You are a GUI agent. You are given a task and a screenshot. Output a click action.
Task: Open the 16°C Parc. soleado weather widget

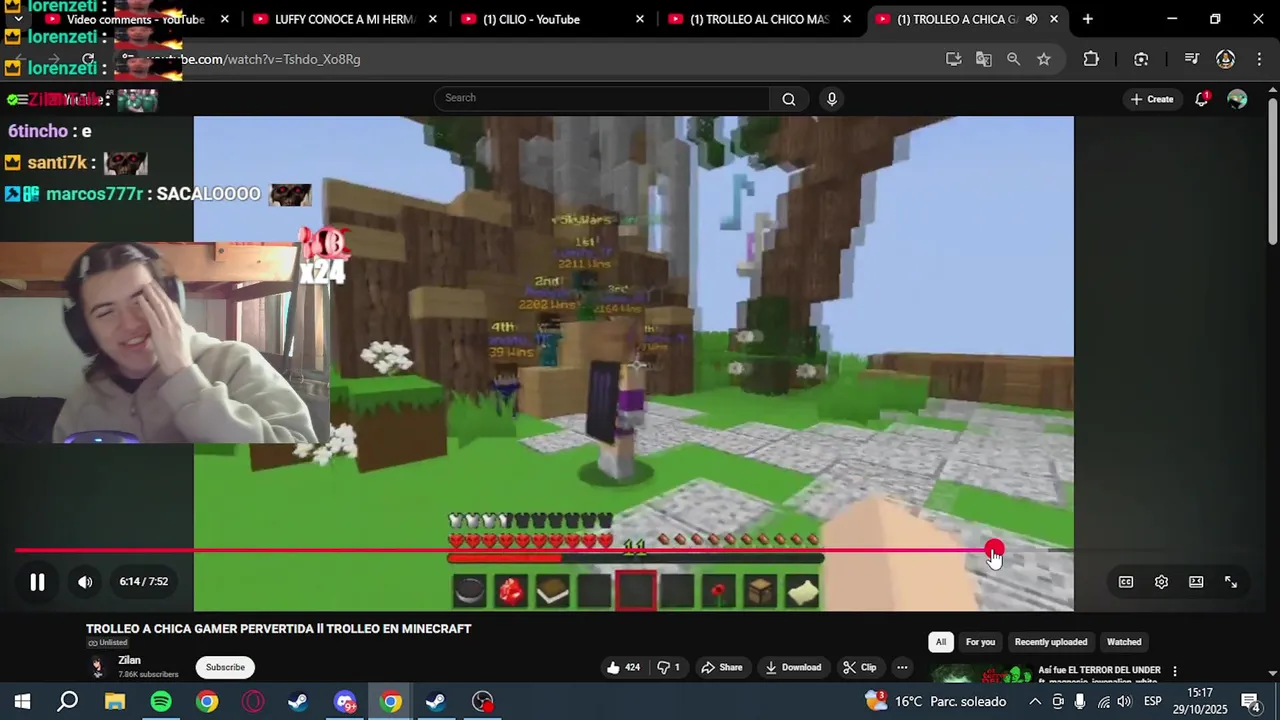[935, 702]
